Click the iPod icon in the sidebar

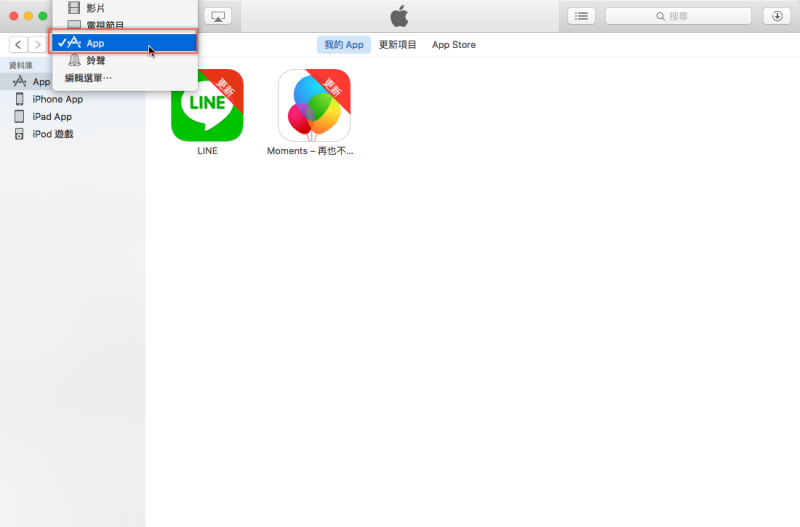click(x=19, y=134)
